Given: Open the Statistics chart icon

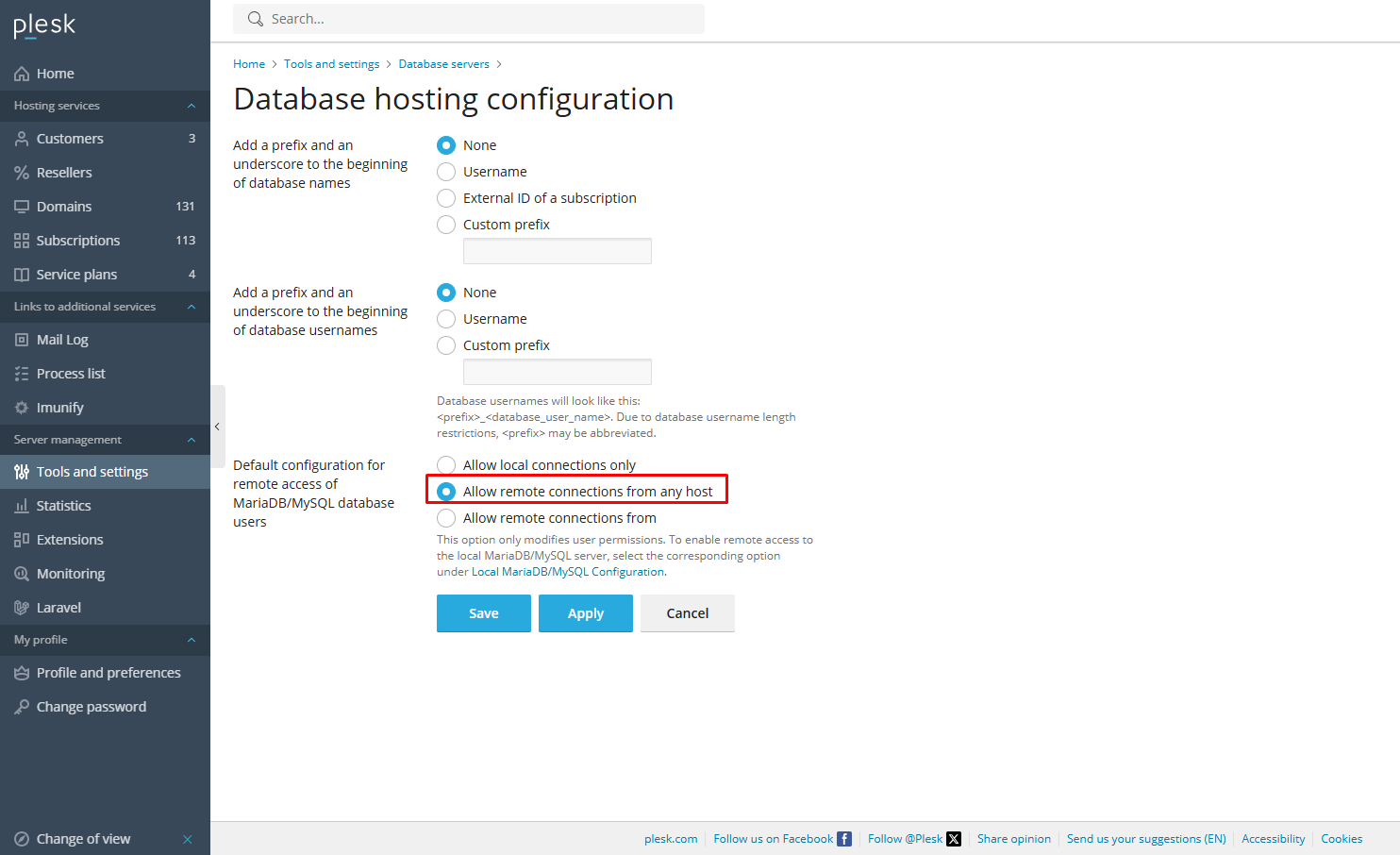Looking at the screenshot, I should tap(22, 506).
